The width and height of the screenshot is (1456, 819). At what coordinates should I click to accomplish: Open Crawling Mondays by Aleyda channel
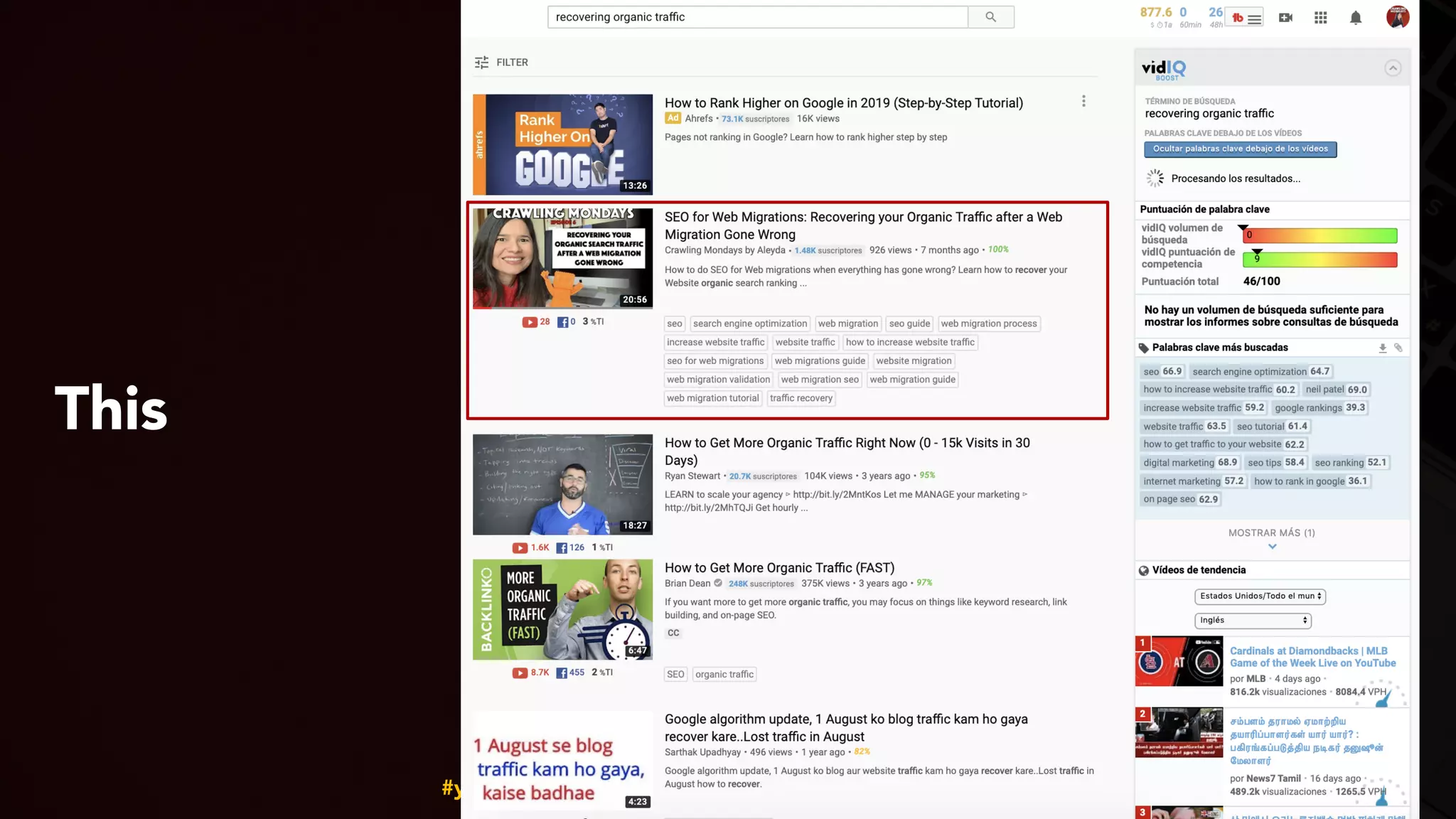pos(724,250)
